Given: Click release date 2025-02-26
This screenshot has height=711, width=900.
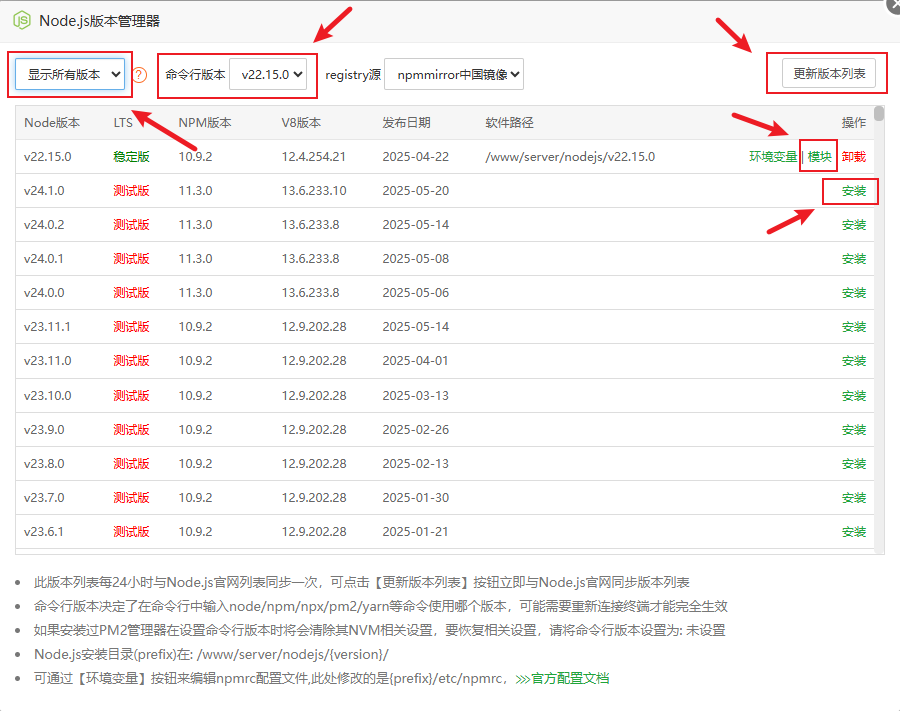Looking at the screenshot, I should [x=416, y=429].
